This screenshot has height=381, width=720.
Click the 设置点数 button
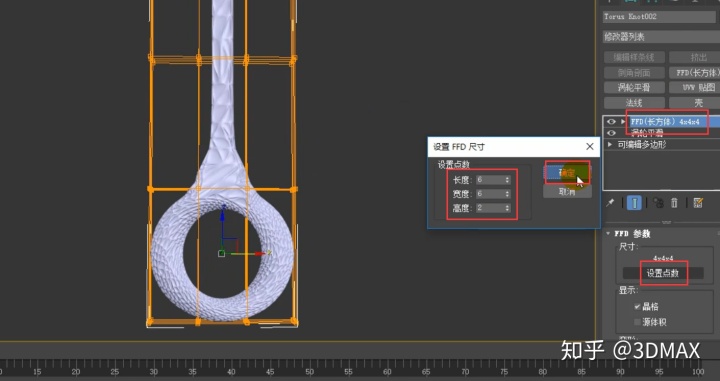663,273
